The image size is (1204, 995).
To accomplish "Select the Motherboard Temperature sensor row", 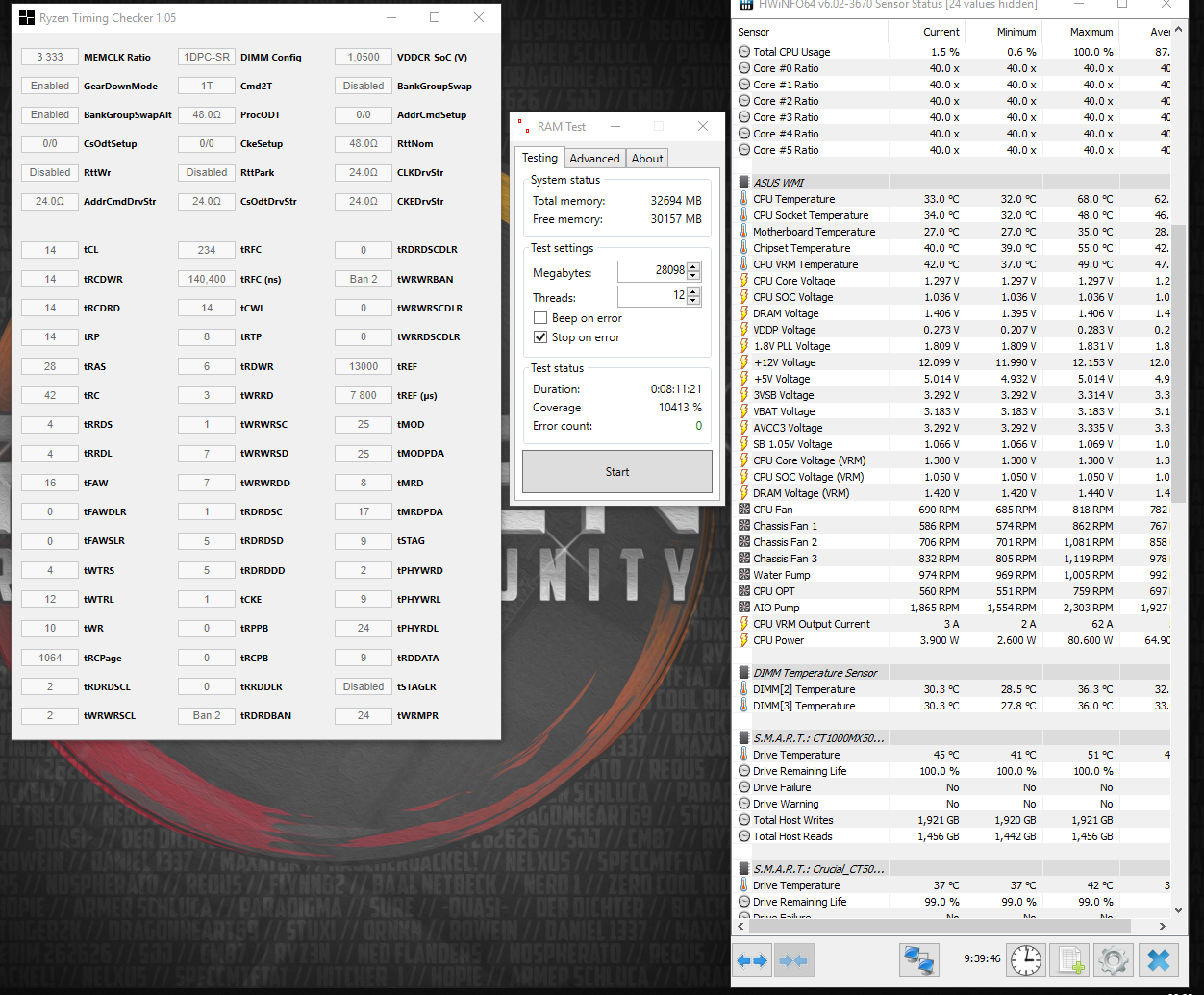I will (x=952, y=232).
